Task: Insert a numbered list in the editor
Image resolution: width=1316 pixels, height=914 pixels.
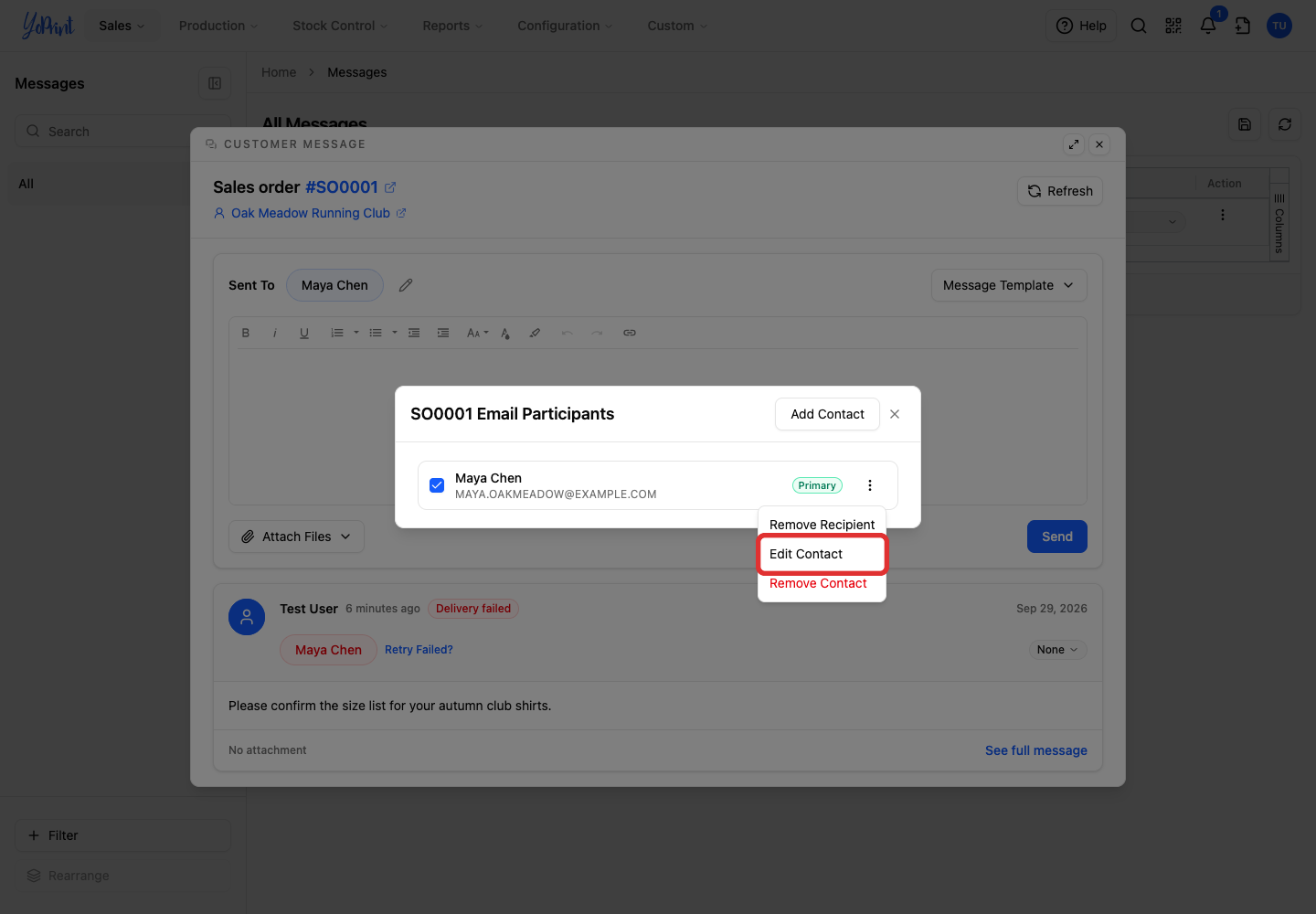Action: [x=337, y=333]
